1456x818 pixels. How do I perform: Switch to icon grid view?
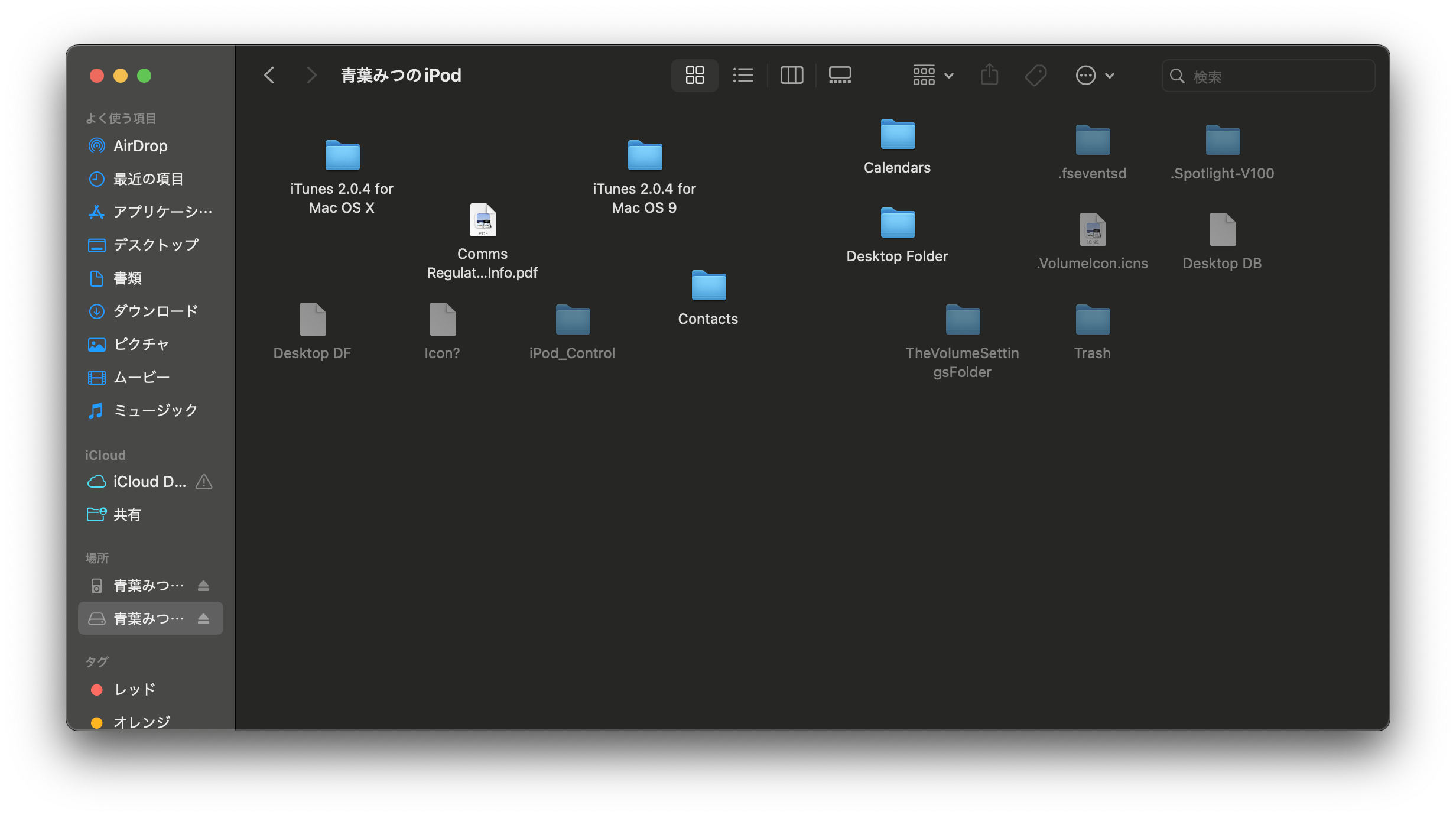tap(694, 75)
